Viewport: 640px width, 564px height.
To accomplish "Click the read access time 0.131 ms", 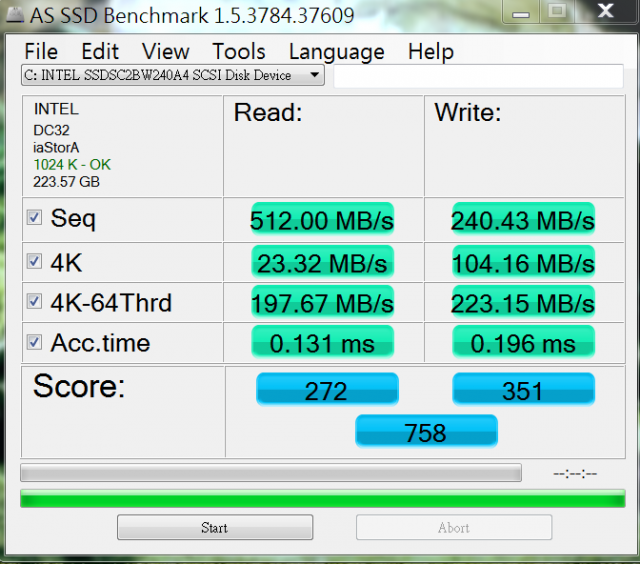I will coord(322,342).
